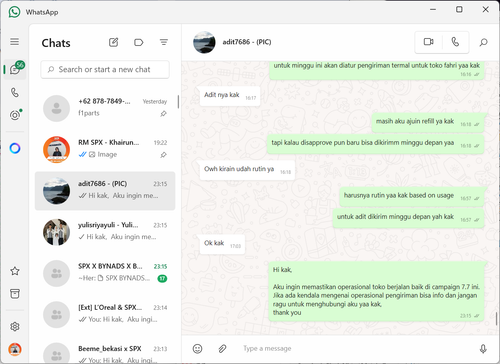Click the "Ok kak" message bubble
The height and width of the screenshot is (364, 500).
pyautogui.click(x=222, y=244)
